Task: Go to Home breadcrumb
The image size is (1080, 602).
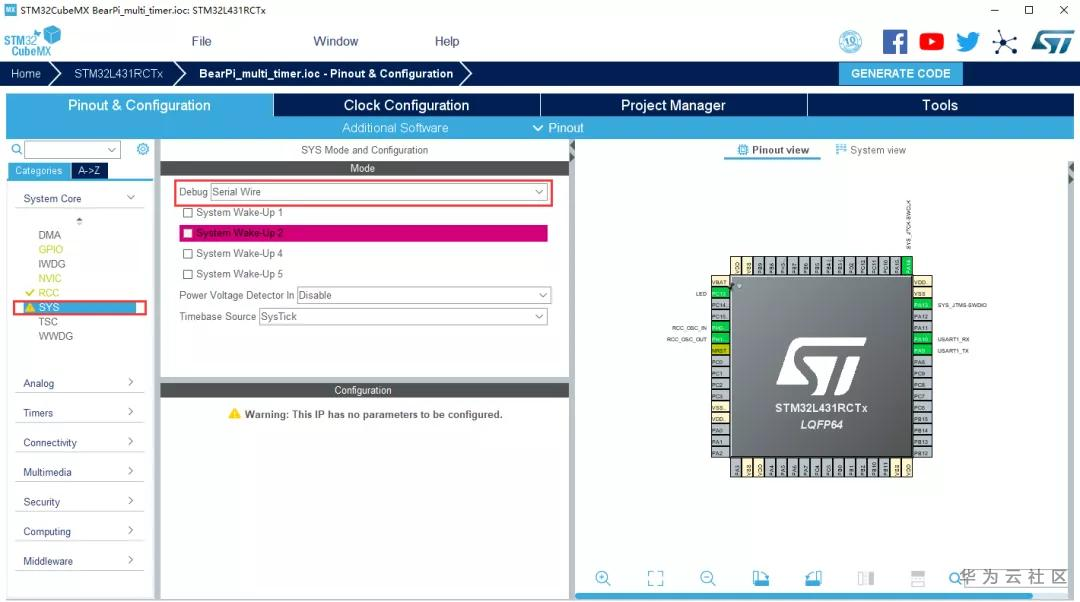Action: click(25, 74)
